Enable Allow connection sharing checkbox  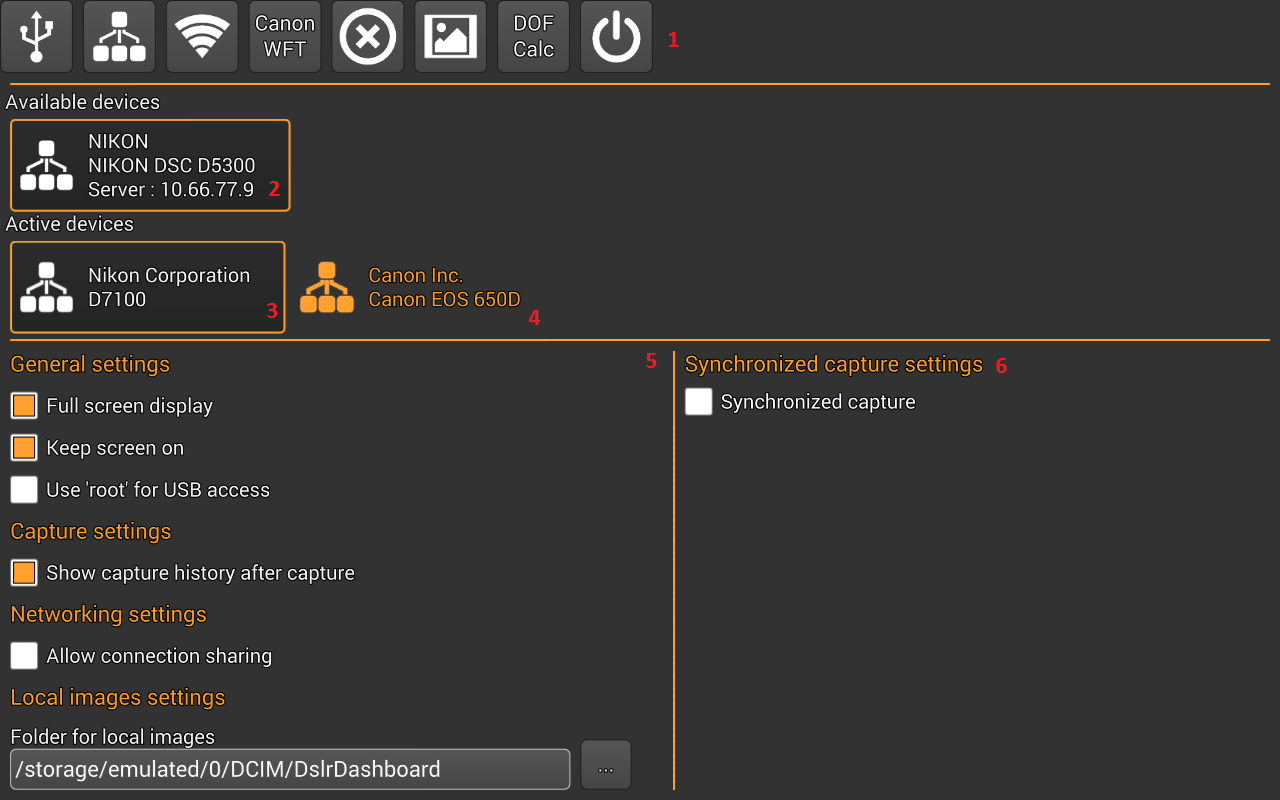point(24,655)
